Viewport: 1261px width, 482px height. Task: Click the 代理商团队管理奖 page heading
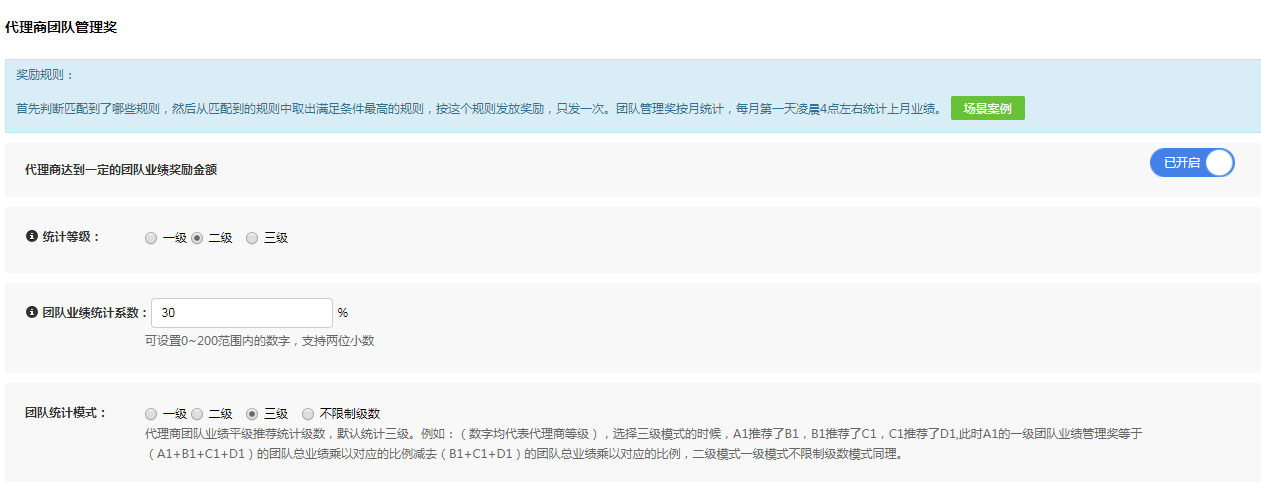coord(61,27)
